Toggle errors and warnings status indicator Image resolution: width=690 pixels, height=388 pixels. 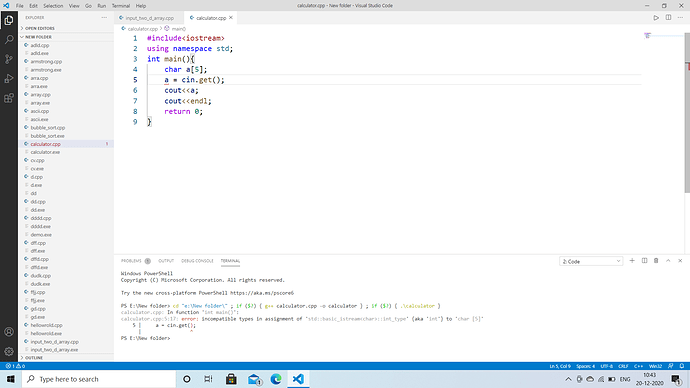point(15,366)
